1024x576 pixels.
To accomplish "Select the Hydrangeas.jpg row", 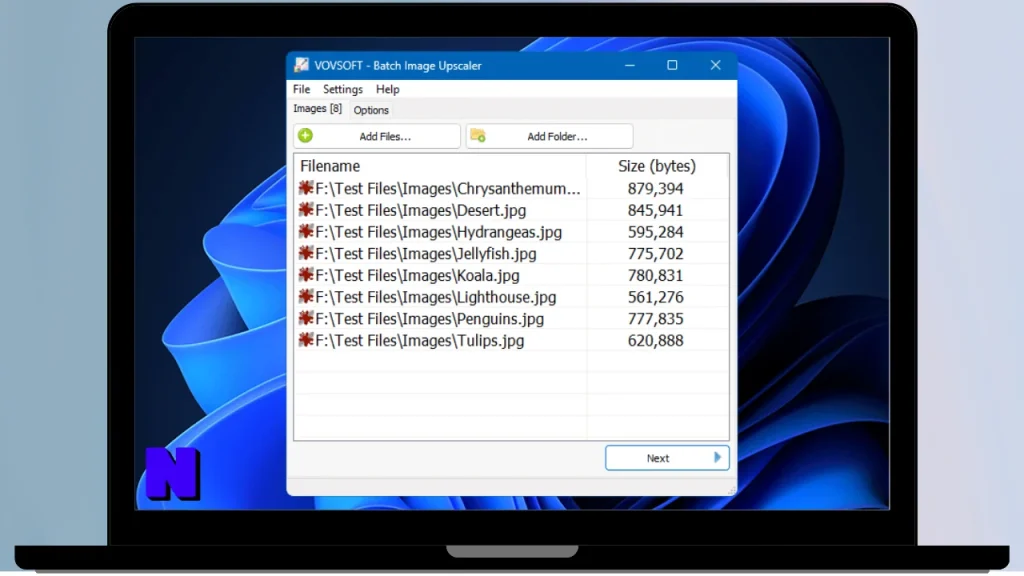I will pos(511,232).
